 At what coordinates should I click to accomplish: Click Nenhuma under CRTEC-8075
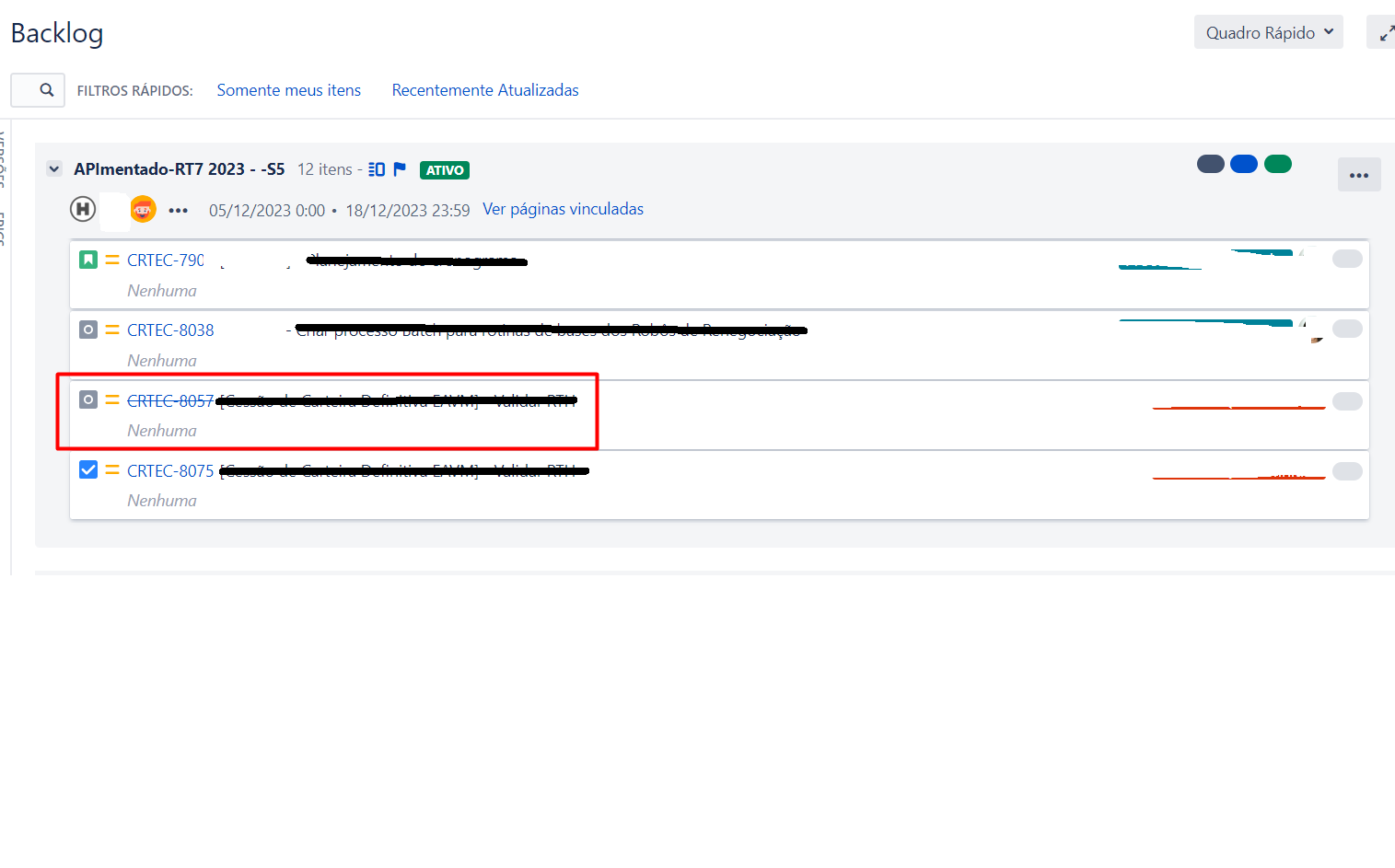(x=162, y=501)
